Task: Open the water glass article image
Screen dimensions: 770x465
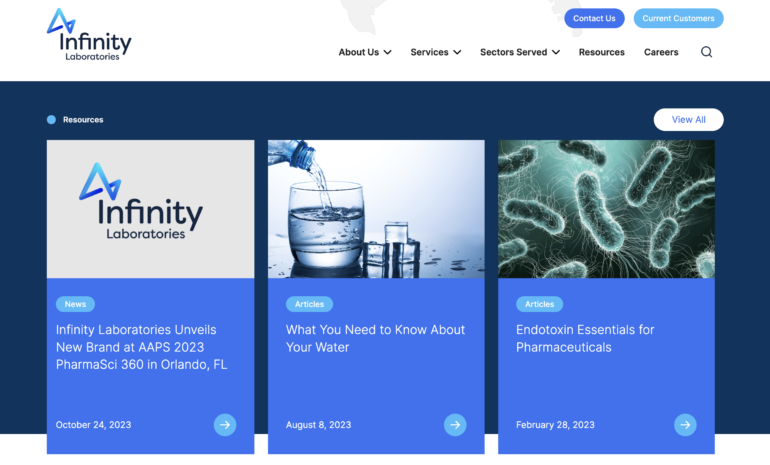Action: pos(376,208)
